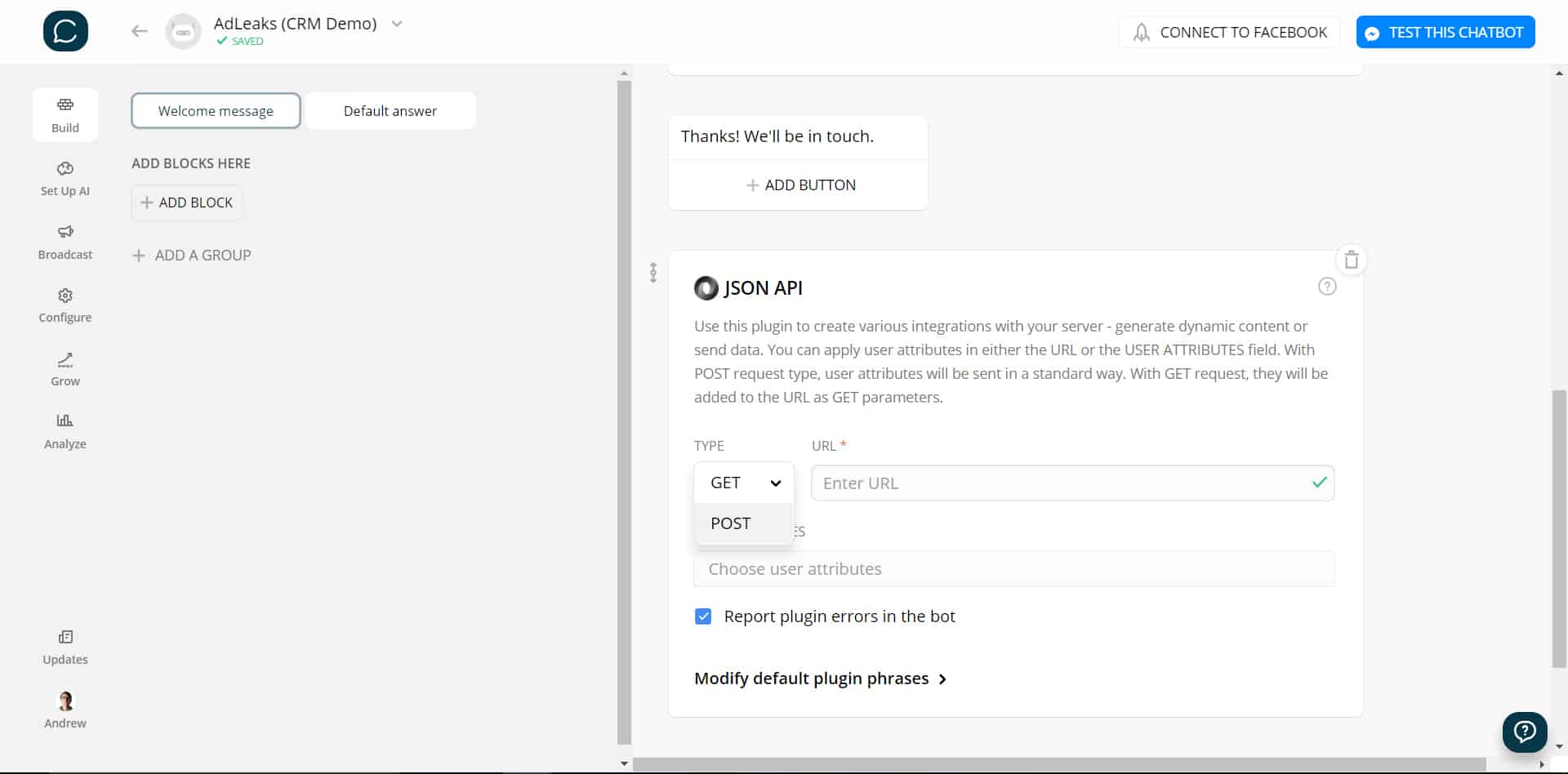Open Andrew's profile avatar

65,701
